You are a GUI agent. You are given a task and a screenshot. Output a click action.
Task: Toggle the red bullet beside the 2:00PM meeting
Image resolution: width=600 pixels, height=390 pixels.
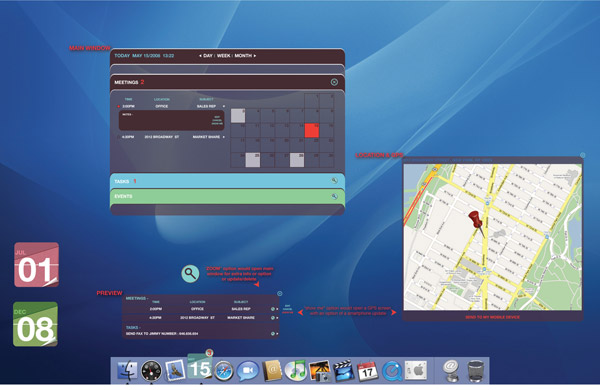(x=119, y=106)
